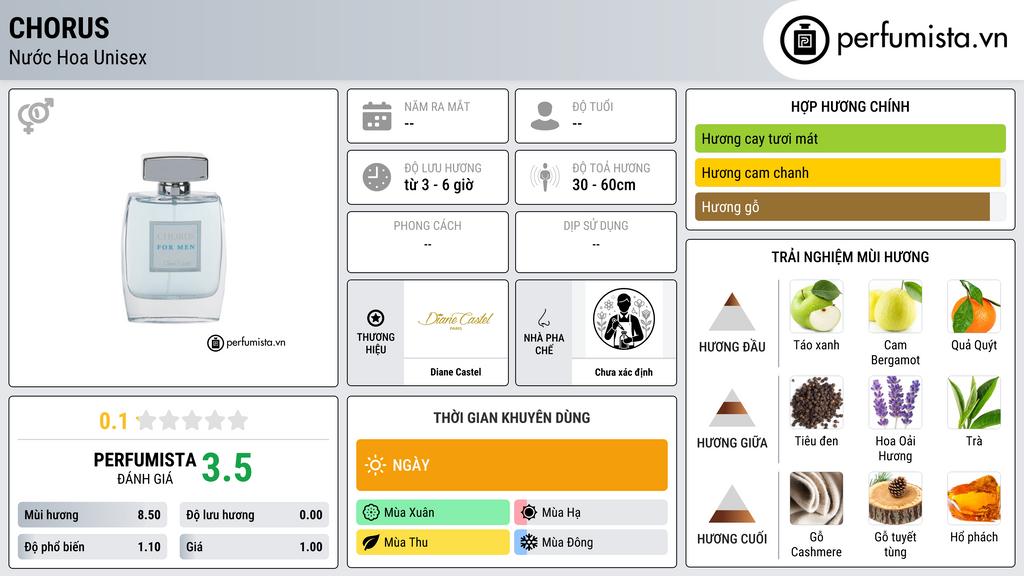Select the Gỗ tuyết tùng cedar note
This screenshot has width=1024, height=576.
point(895,498)
